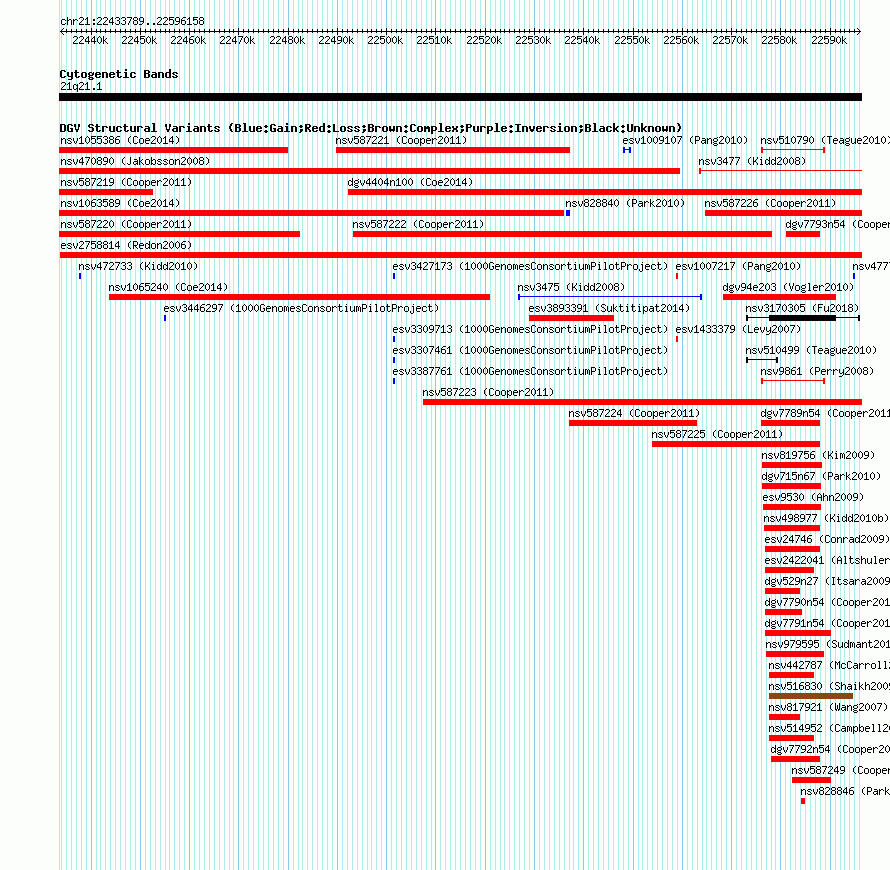This screenshot has height=870, width=890.
Task: Click the nsv3475 (Kidd2008) blue gain span
Action: pos(610,297)
